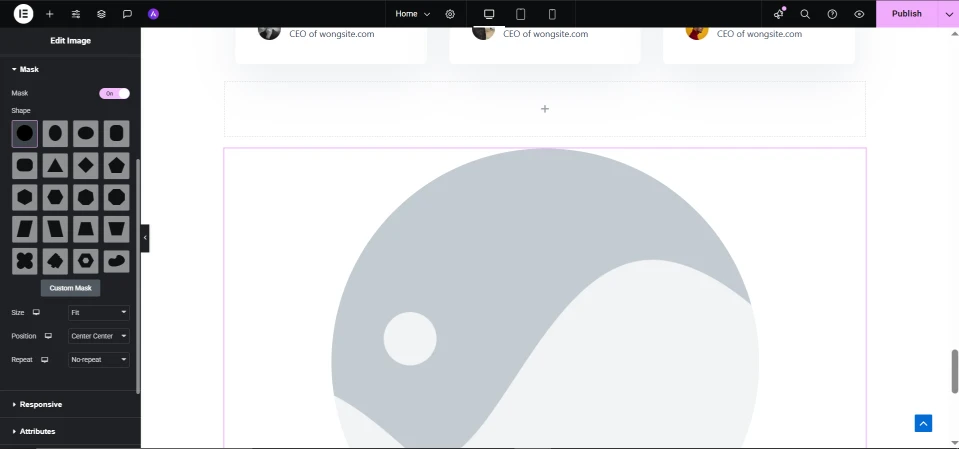Open the Publish options arrow
This screenshot has width=959, height=449.
(949, 14)
